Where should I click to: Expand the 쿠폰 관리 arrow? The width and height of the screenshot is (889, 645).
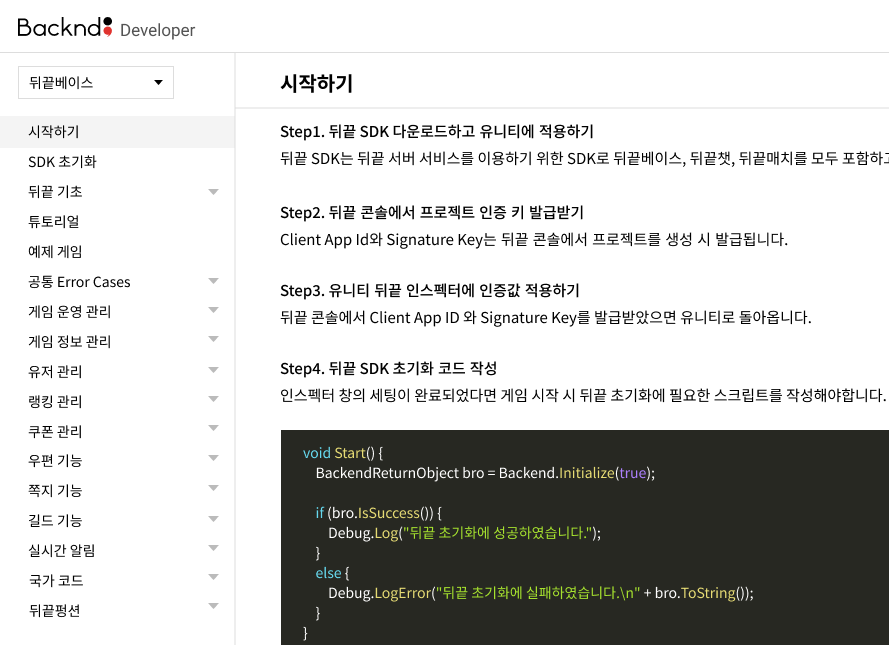tap(213, 428)
